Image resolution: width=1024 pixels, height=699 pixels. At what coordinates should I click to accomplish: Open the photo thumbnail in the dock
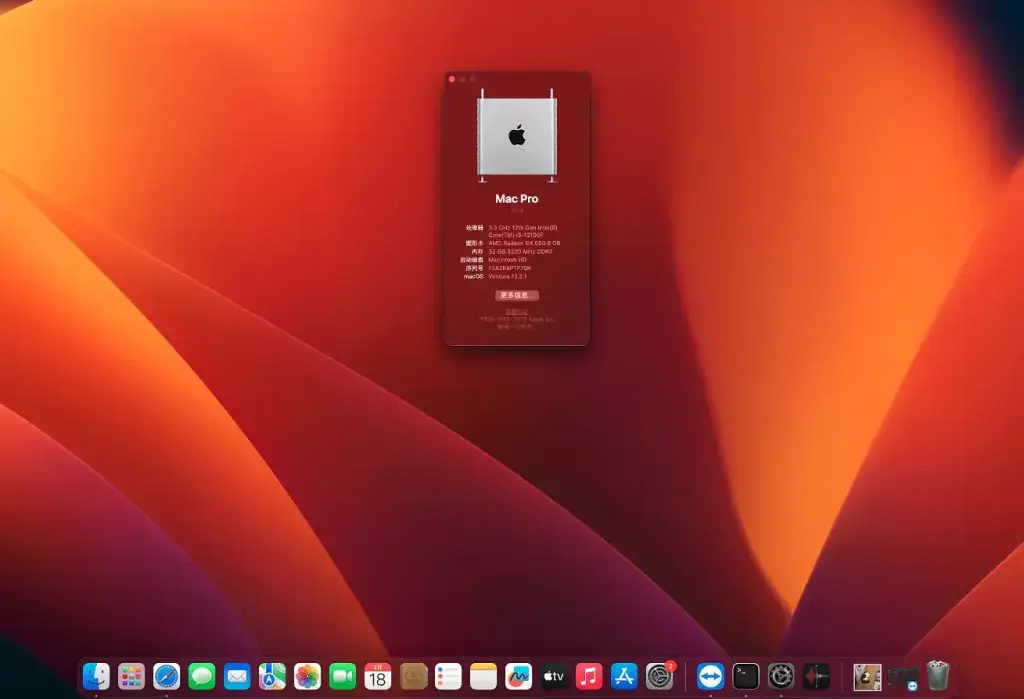[x=867, y=677]
